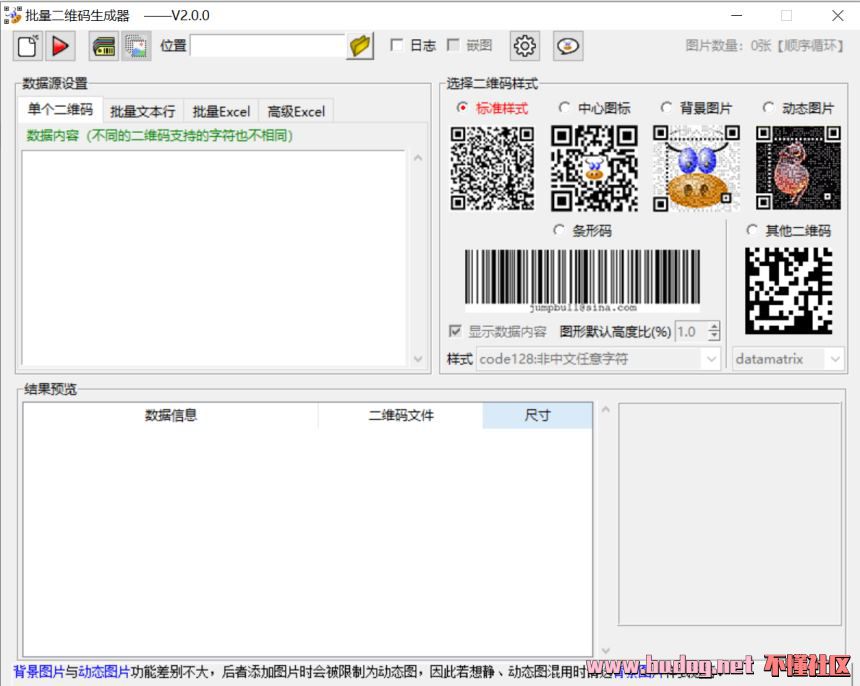Open the folder browse icon beside 位置
The width and height of the screenshot is (860, 686).
pos(360,45)
